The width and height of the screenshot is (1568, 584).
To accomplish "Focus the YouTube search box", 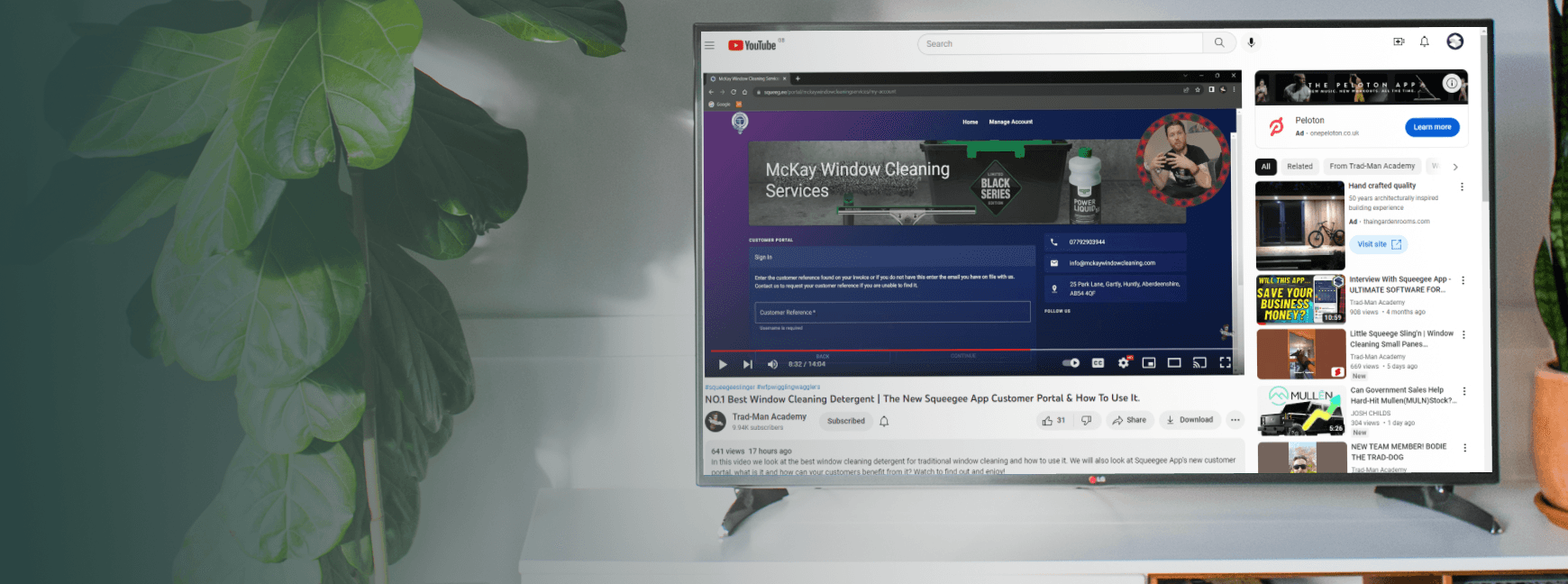I will [x=1060, y=43].
